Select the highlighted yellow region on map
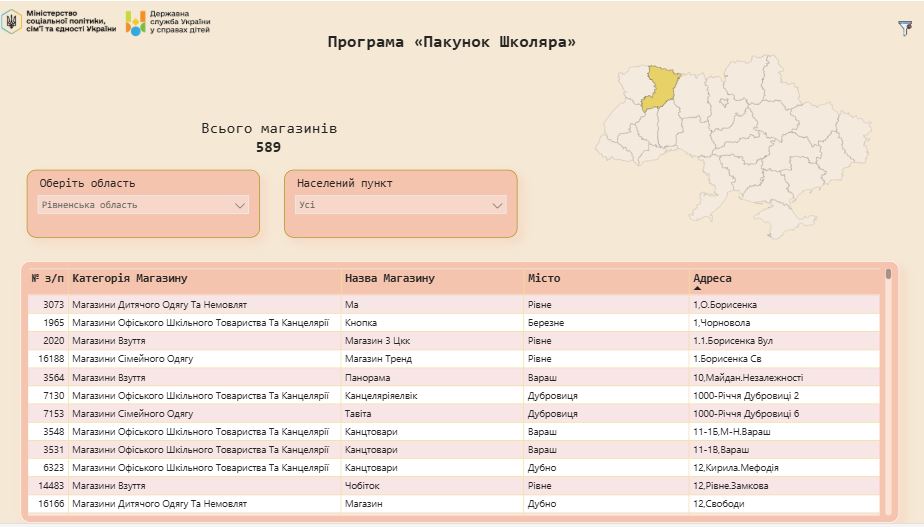Screen dimensions: 924x527 (x=658, y=88)
